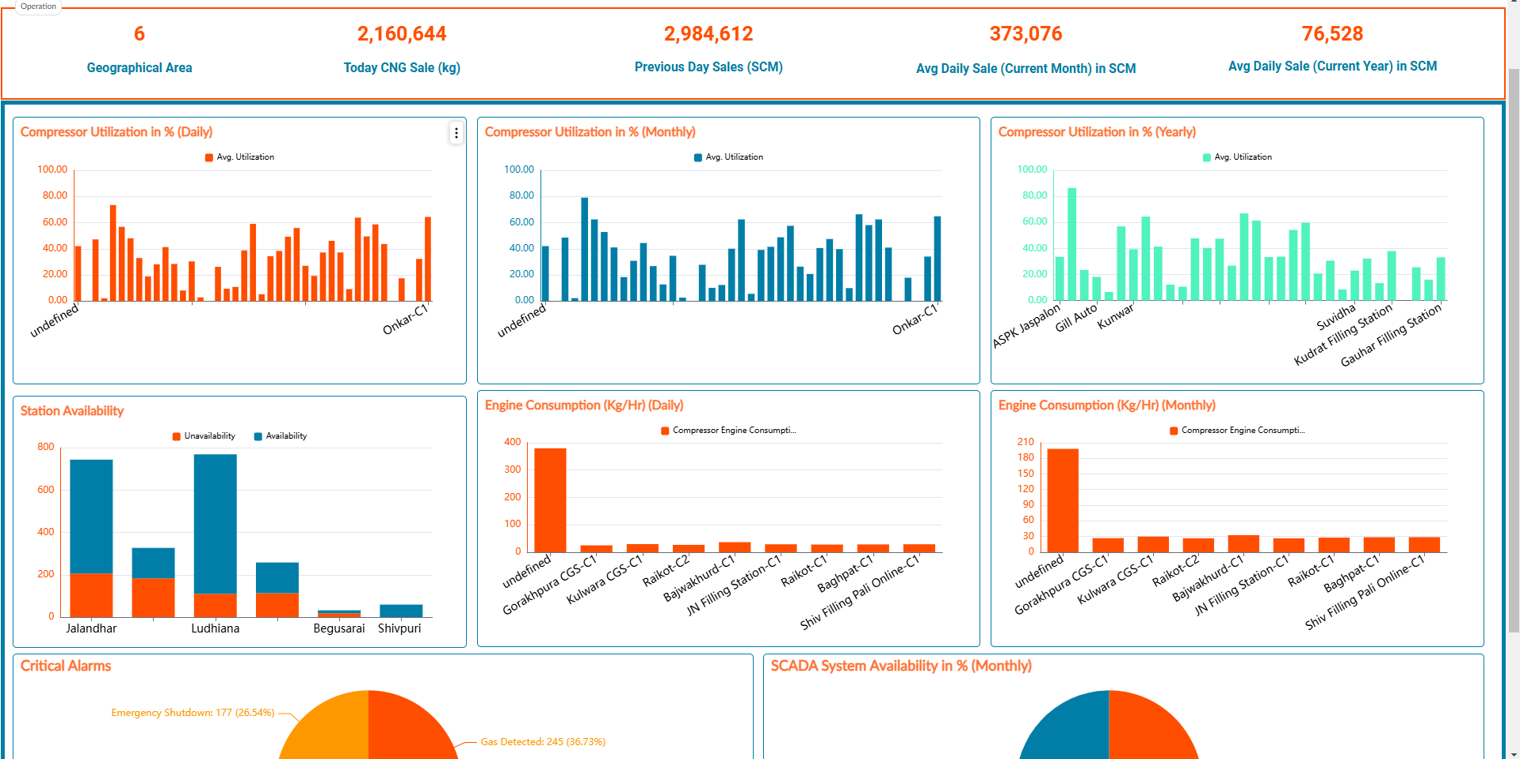Click Avg Daily Sale (Current Month) in SCM label
1520x759 pixels.
[1026, 69]
